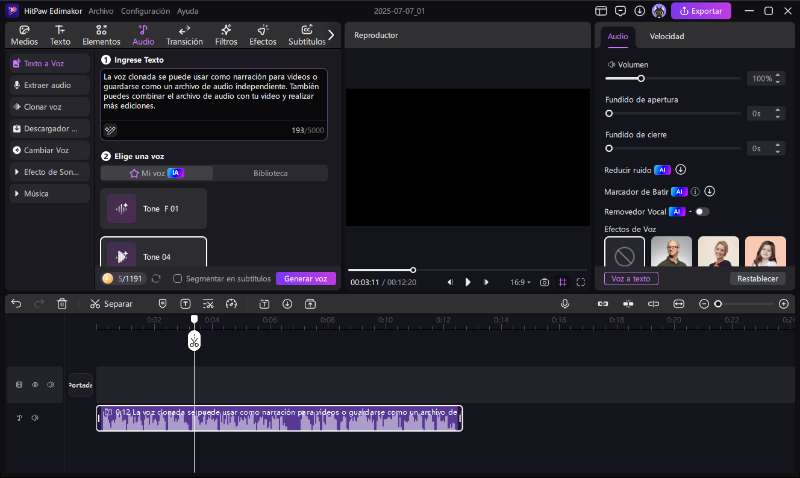800x478 pixels.
Task: Open the Archivo menu
Action: (x=101, y=11)
